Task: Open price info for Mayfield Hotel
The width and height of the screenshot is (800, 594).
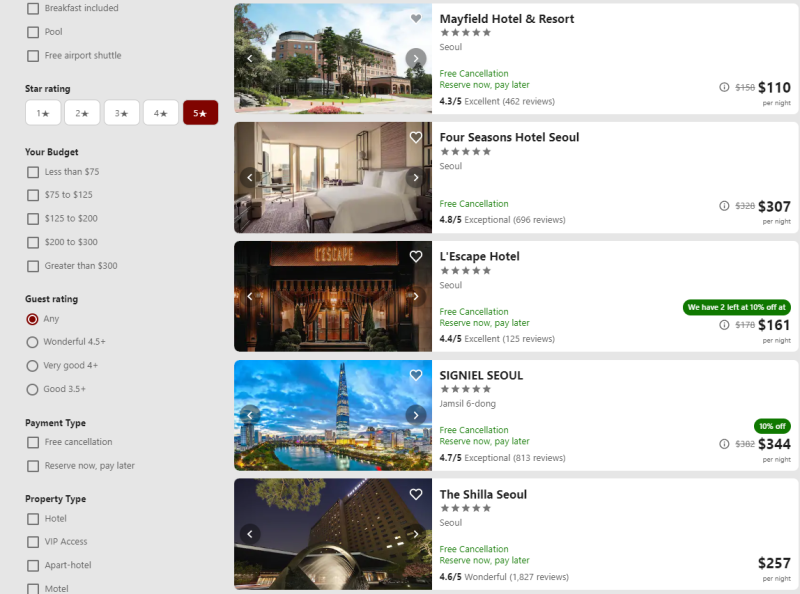Action: click(724, 87)
